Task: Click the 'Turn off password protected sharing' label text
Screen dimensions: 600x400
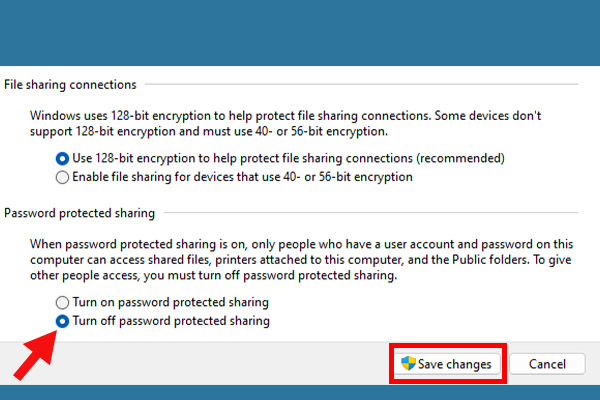Action: (x=171, y=321)
